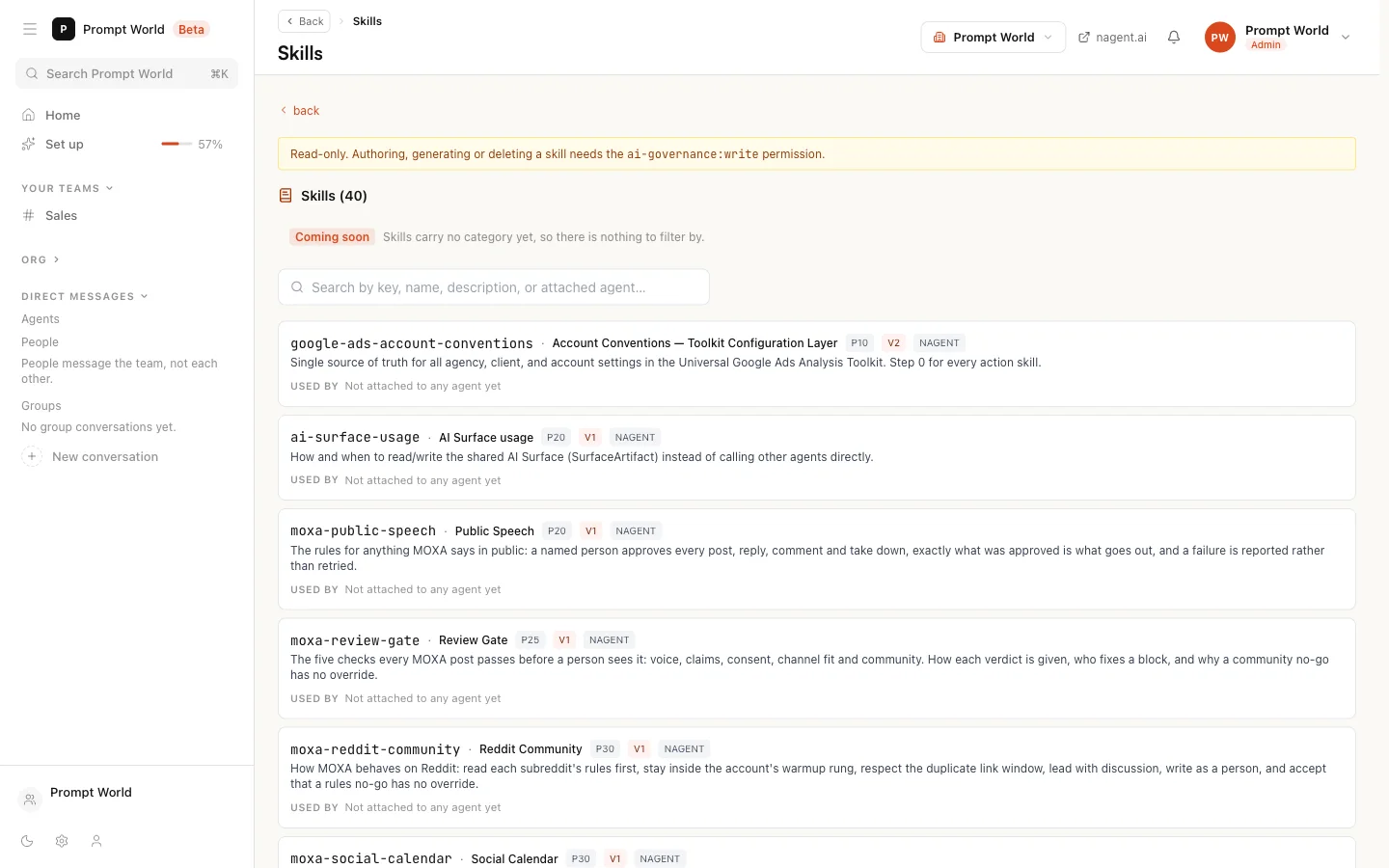Open the moxa-public-speech skill
Image resolution: width=1389 pixels, height=868 pixels.
[817, 559]
